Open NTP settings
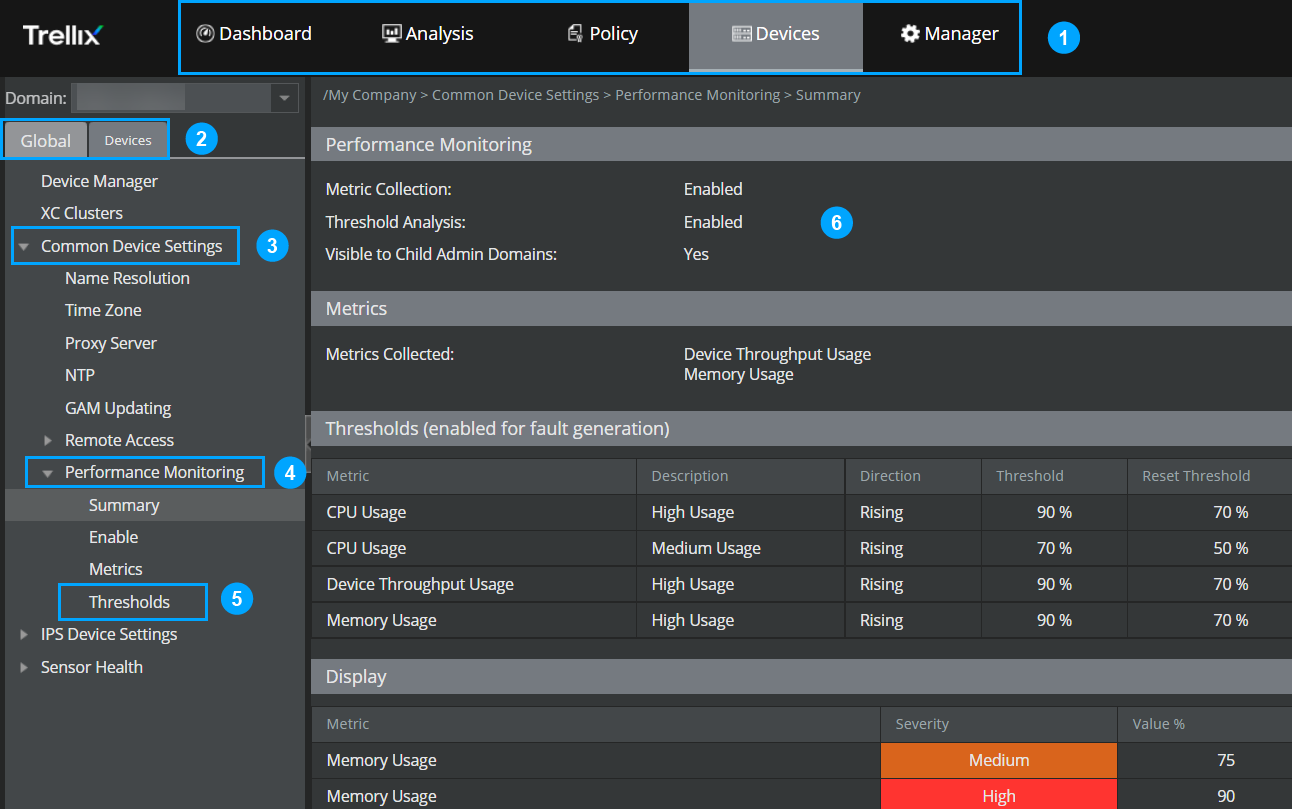This screenshot has width=1292, height=809. click(x=80, y=376)
